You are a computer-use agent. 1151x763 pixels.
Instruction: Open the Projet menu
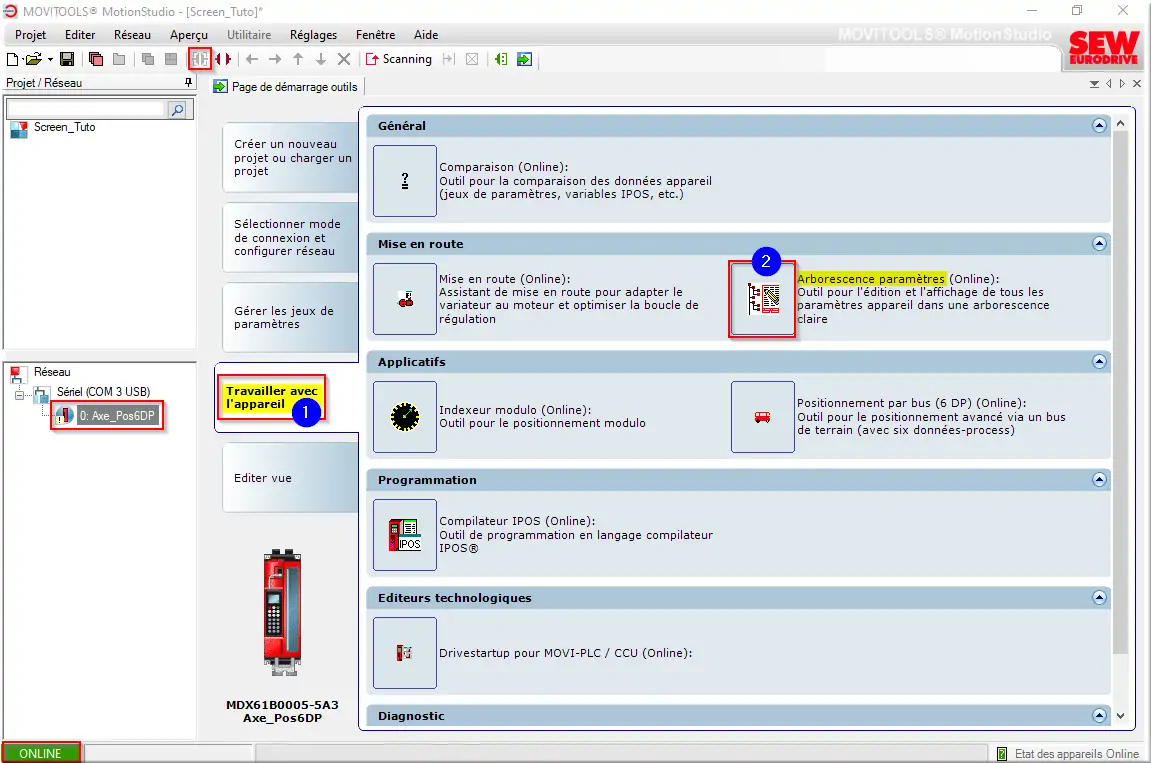click(30, 35)
